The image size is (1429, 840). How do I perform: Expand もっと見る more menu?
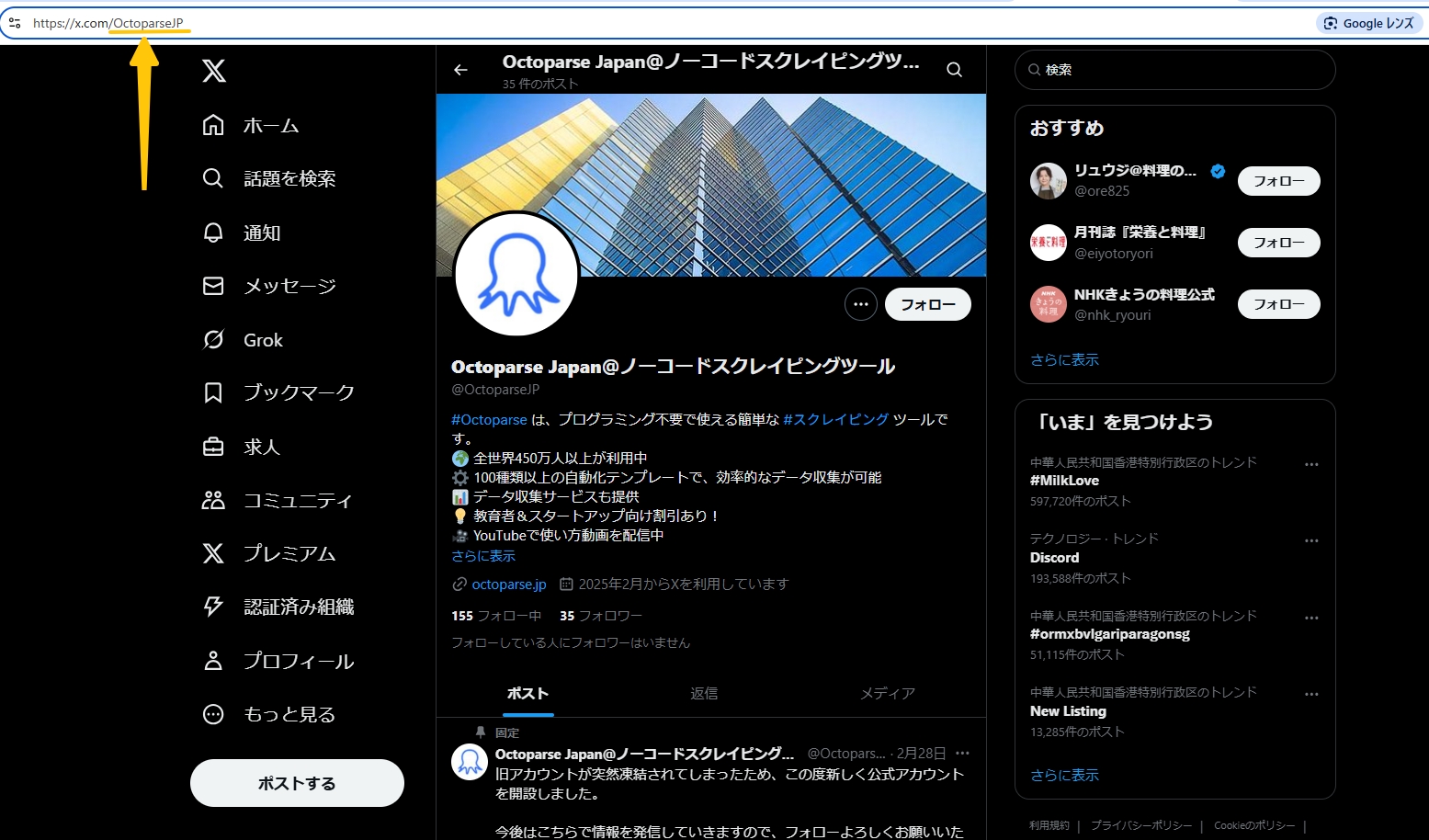tap(269, 714)
